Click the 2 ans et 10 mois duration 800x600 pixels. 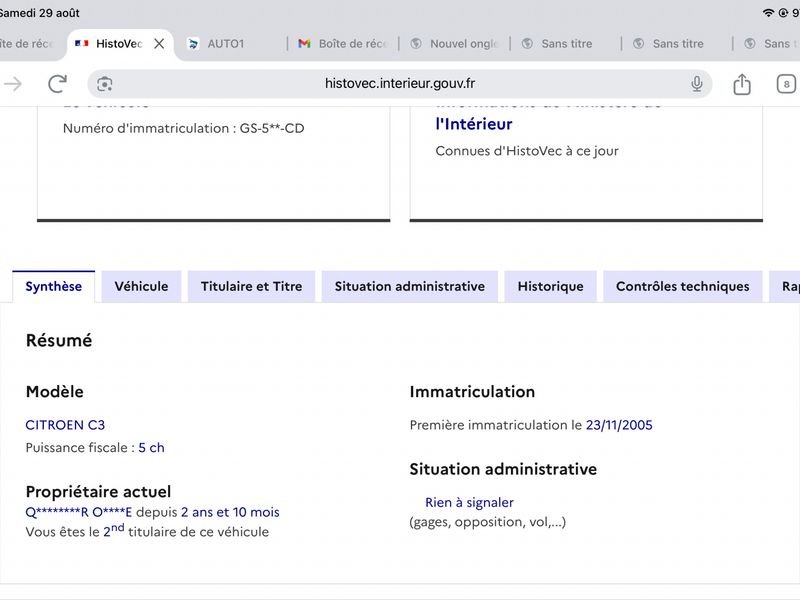pyautogui.click(x=230, y=512)
